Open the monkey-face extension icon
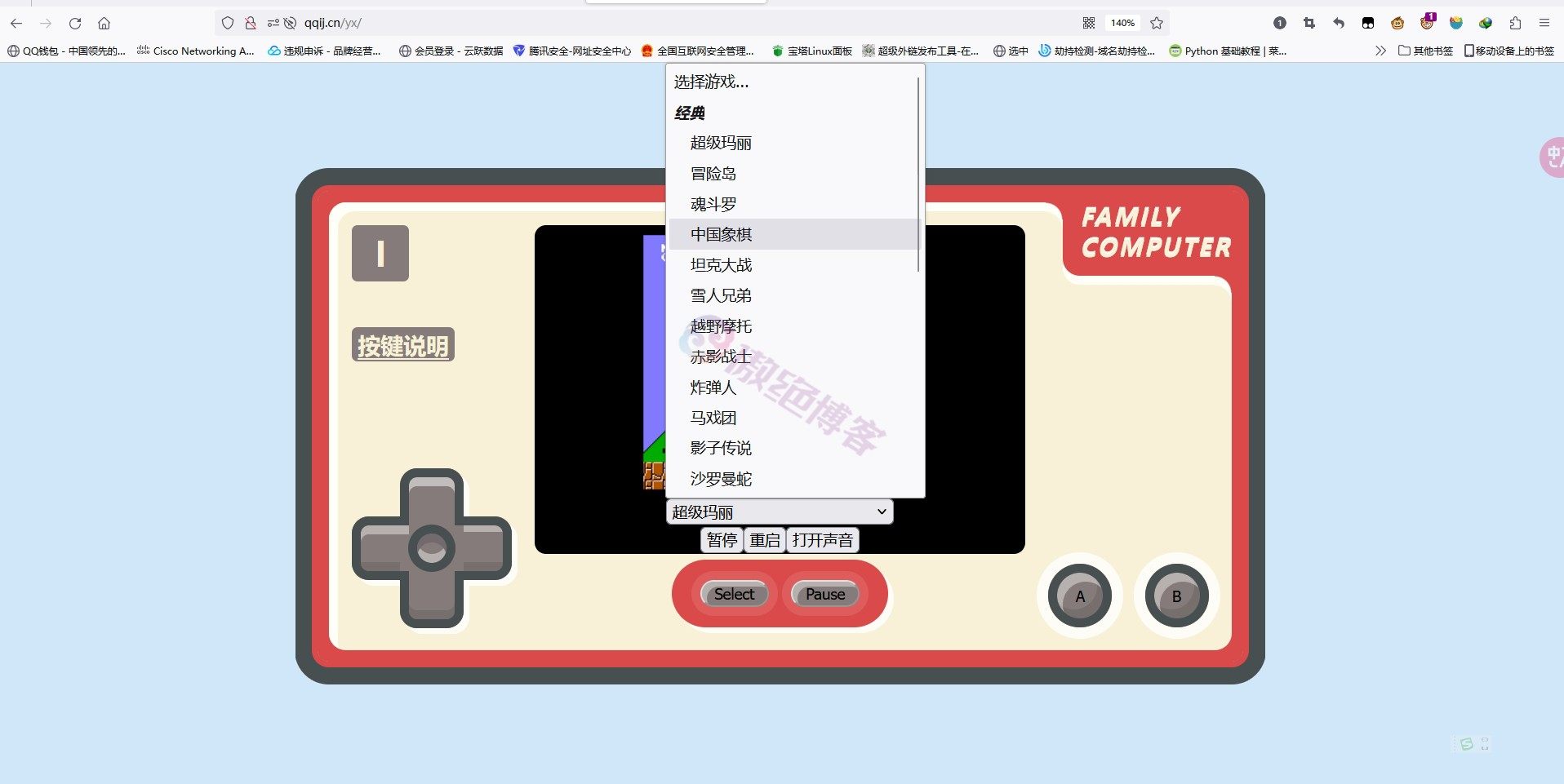Image resolution: width=1564 pixels, height=784 pixels. (1397, 23)
